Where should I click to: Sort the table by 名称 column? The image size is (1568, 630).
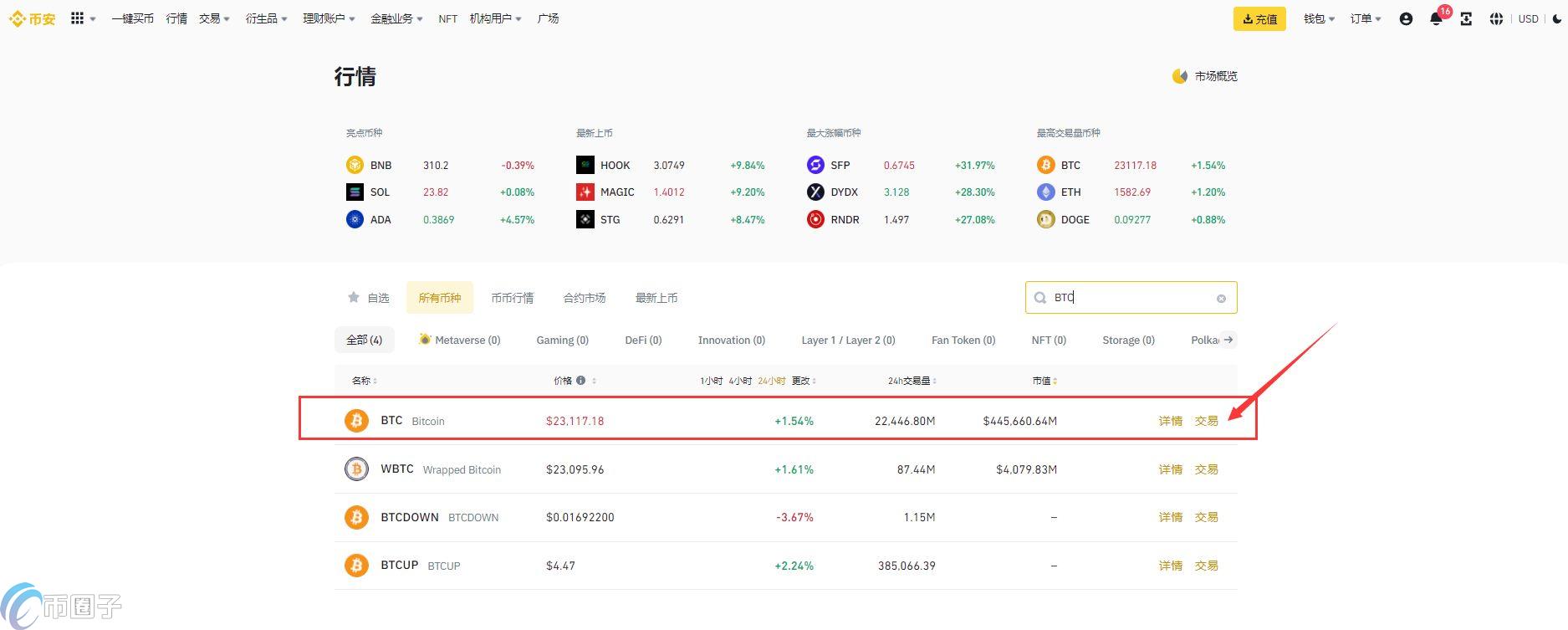[x=365, y=381]
